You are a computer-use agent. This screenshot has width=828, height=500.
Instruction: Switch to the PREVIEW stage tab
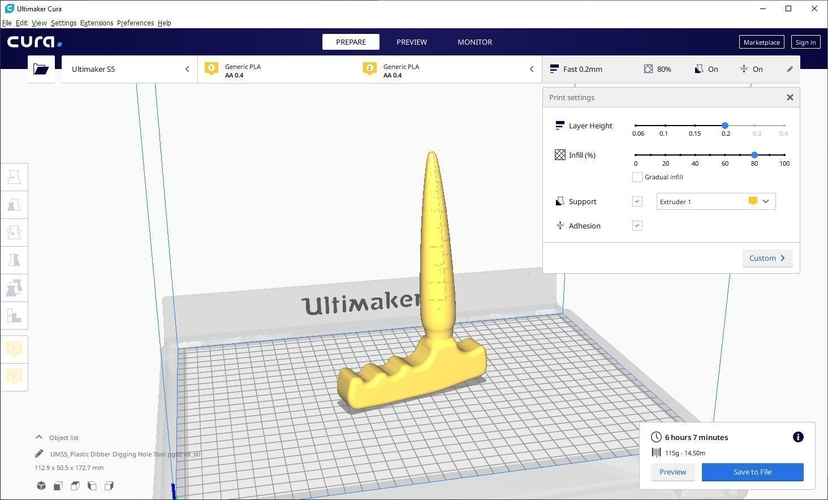(411, 42)
